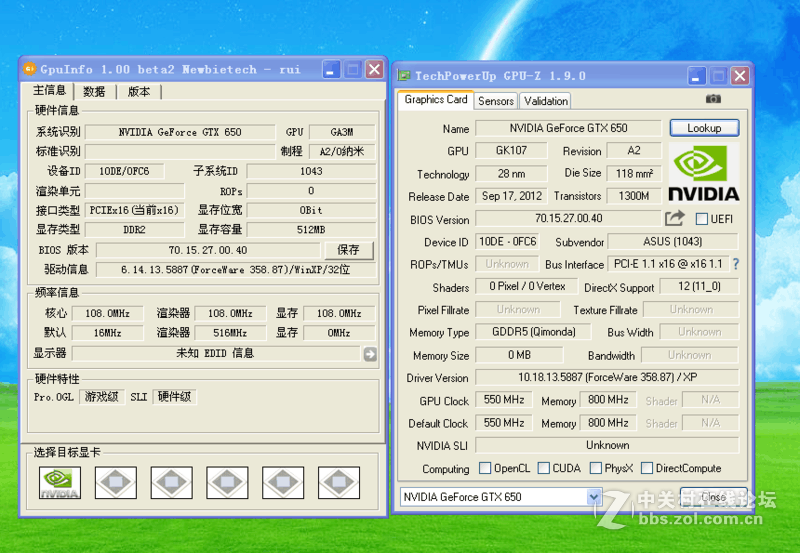Image resolution: width=800 pixels, height=553 pixels.
Task: Minimize the GPU-Z window
Action: (x=696, y=76)
